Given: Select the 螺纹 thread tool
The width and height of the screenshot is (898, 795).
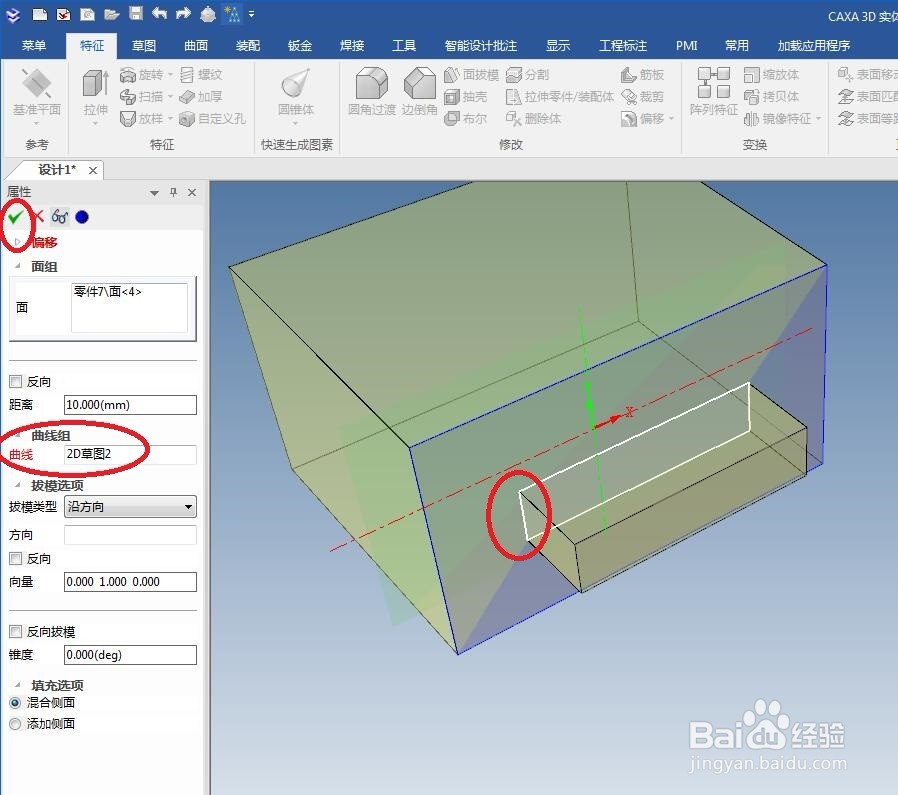Looking at the screenshot, I should tap(200, 74).
